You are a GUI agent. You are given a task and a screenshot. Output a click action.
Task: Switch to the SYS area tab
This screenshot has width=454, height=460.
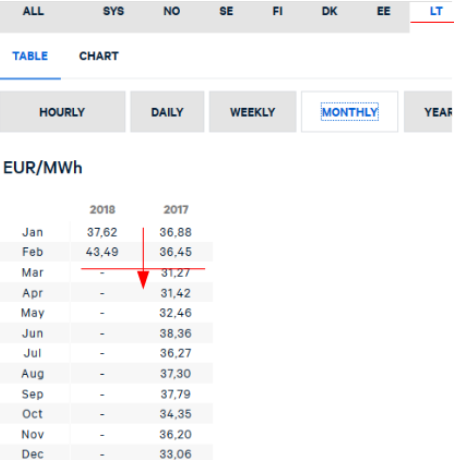pyautogui.click(x=113, y=11)
